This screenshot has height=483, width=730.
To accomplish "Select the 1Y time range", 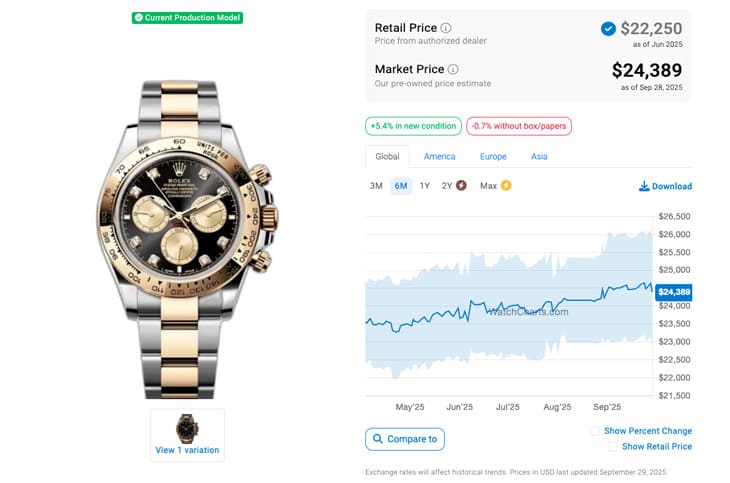I will [425, 186].
